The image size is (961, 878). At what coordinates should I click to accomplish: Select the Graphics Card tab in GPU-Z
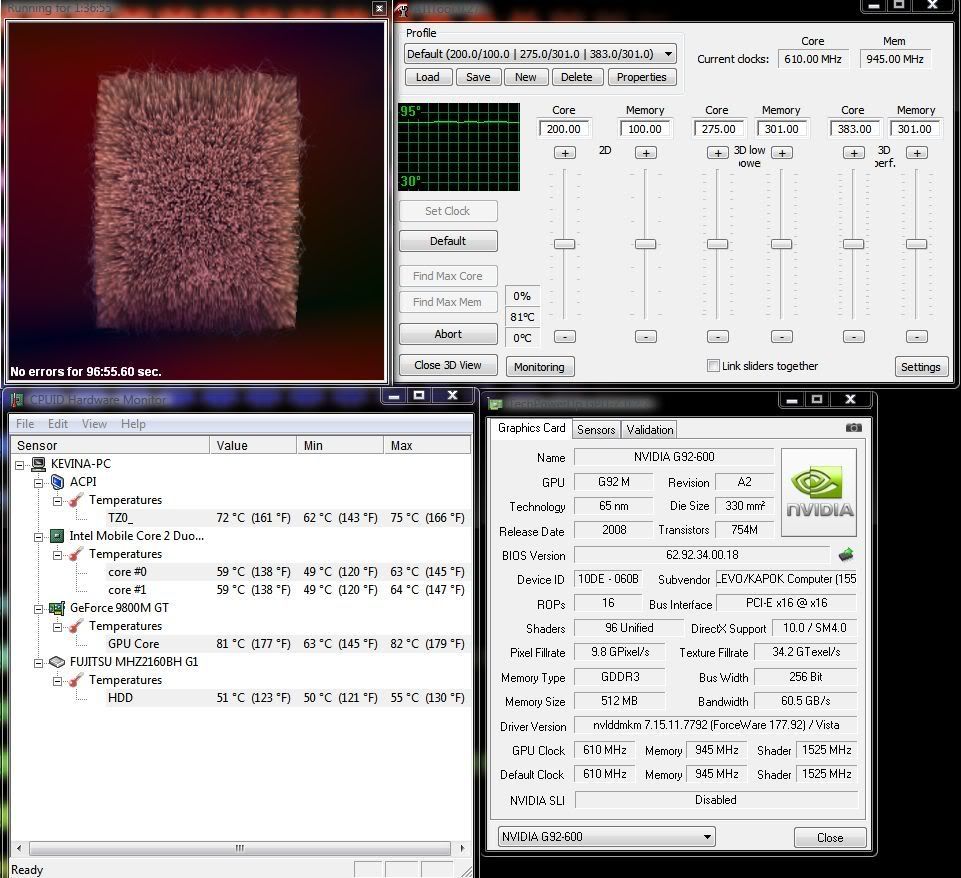[531, 428]
